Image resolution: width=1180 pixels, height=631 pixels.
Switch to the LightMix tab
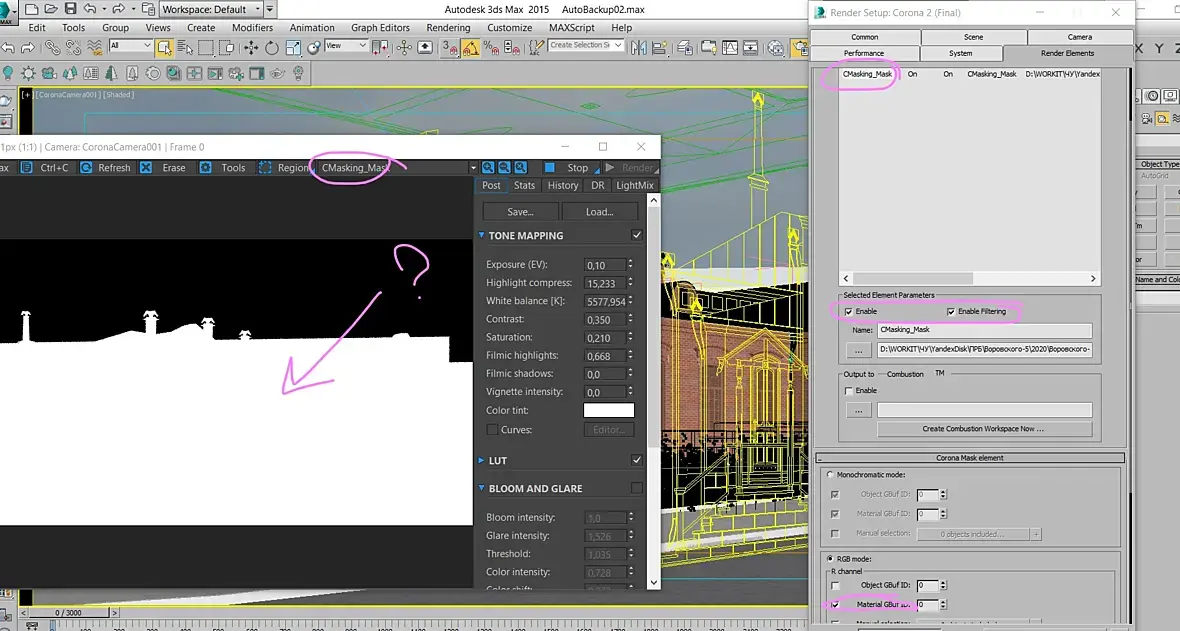[634, 185]
